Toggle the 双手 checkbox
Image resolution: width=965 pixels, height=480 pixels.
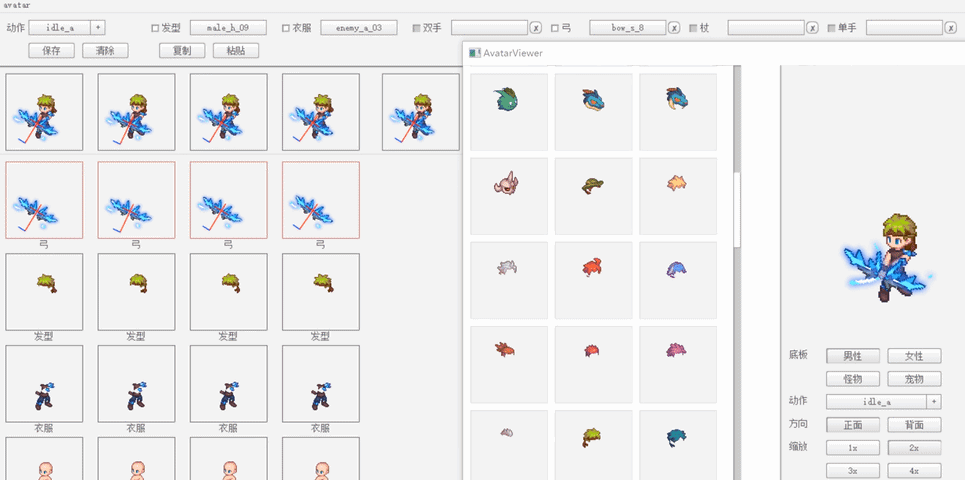click(x=416, y=28)
